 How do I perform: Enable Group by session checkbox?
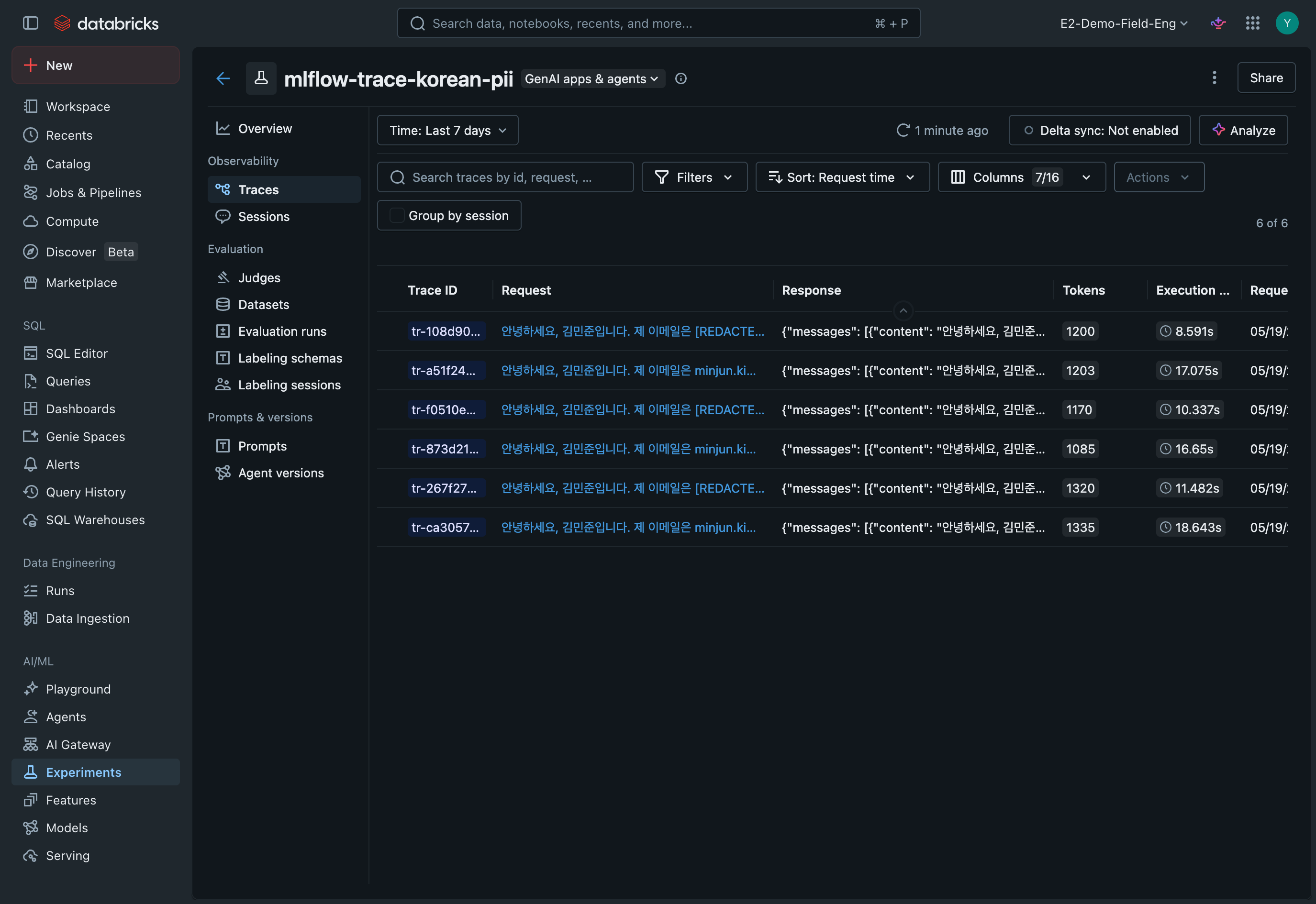[397, 215]
